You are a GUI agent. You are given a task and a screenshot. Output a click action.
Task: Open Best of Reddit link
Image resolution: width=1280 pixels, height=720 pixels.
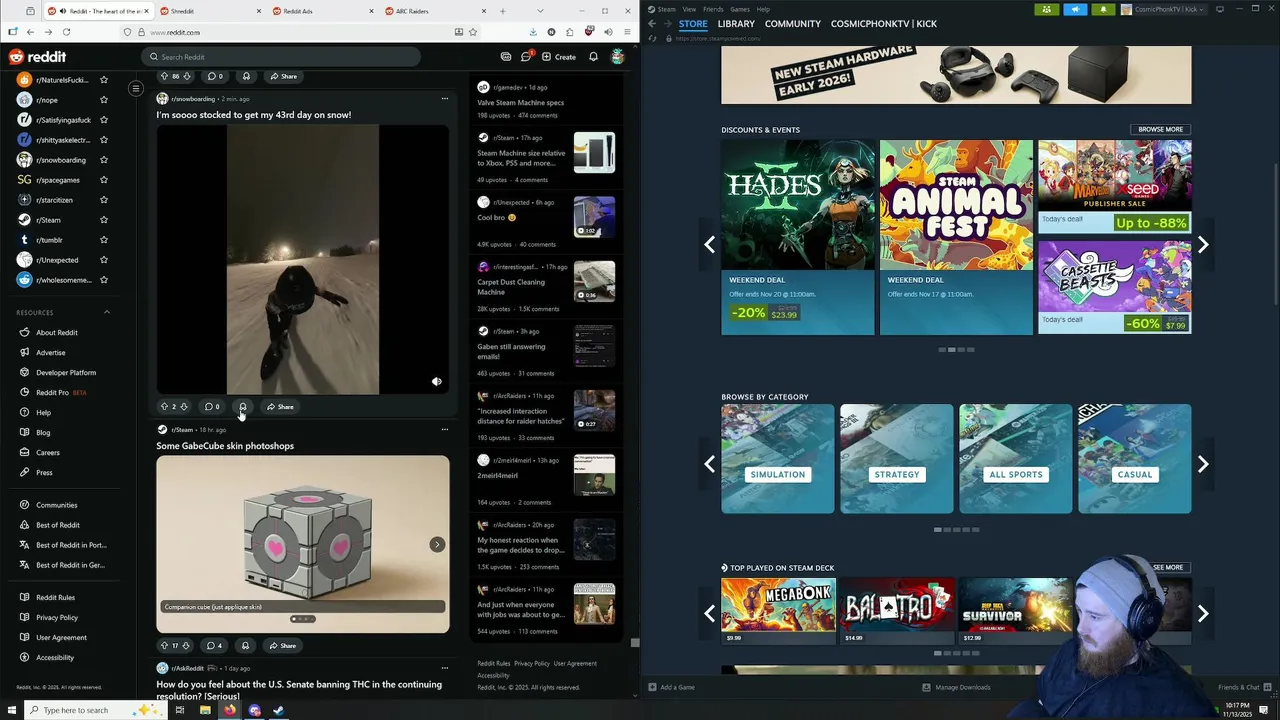(x=58, y=525)
